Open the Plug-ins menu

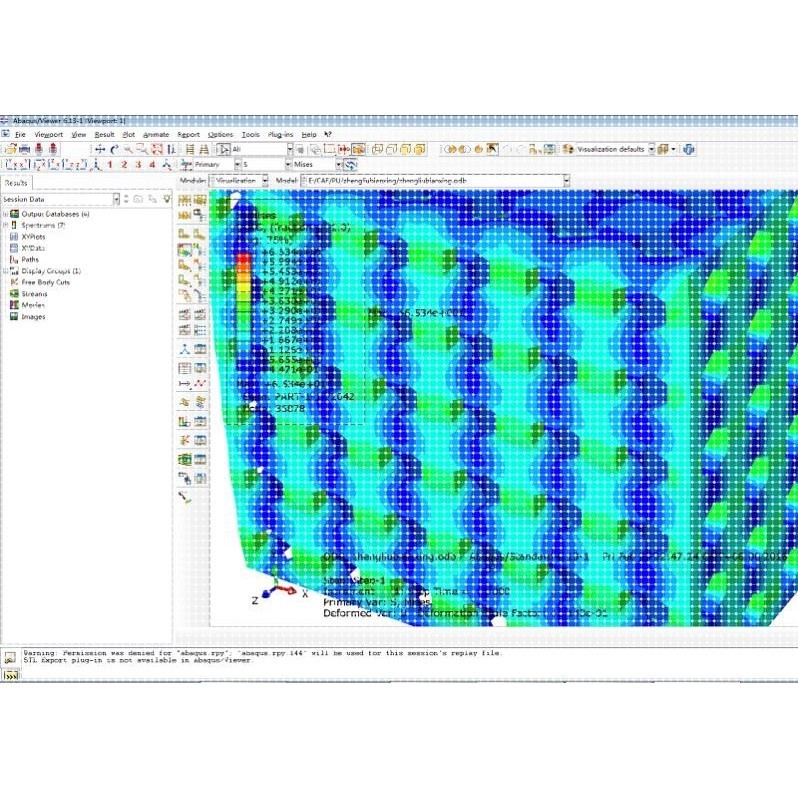pyautogui.click(x=280, y=134)
